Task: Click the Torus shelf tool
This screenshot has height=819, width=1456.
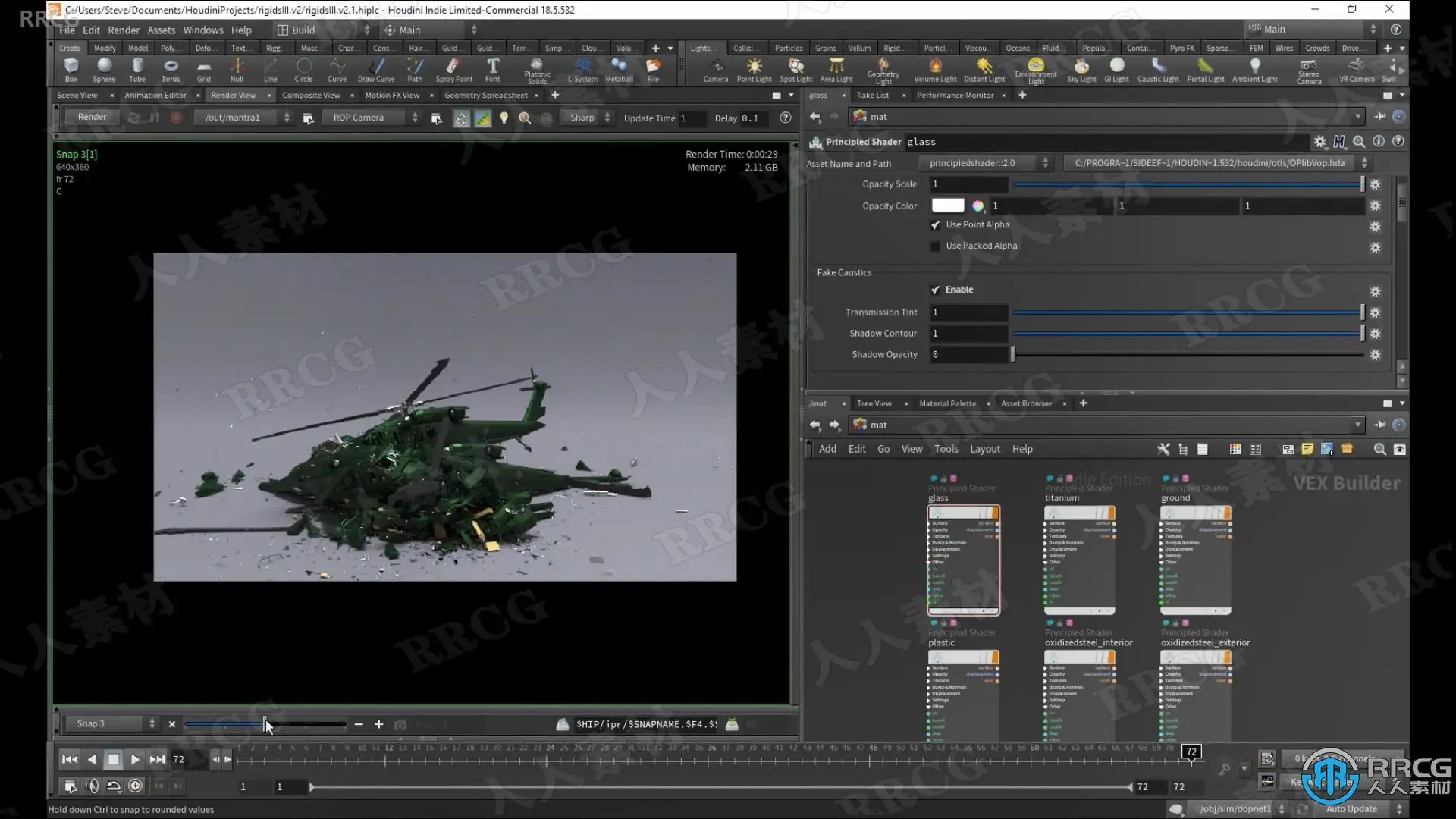Action: [x=171, y=68]
